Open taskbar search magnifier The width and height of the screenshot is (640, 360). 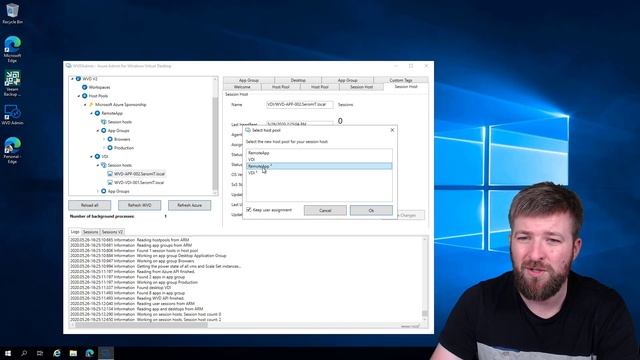click(24, 353)
